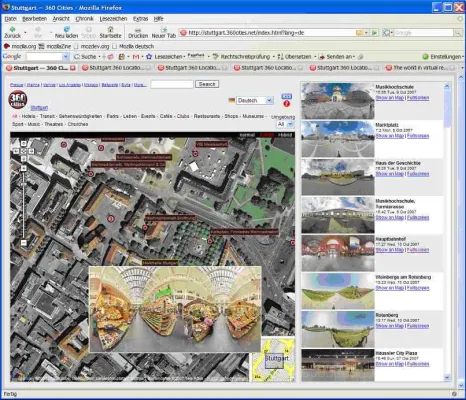Switch map to Hybrid view
Image resolution: width=466 pixels, height=400 pixels.
[x=285, y=135]
